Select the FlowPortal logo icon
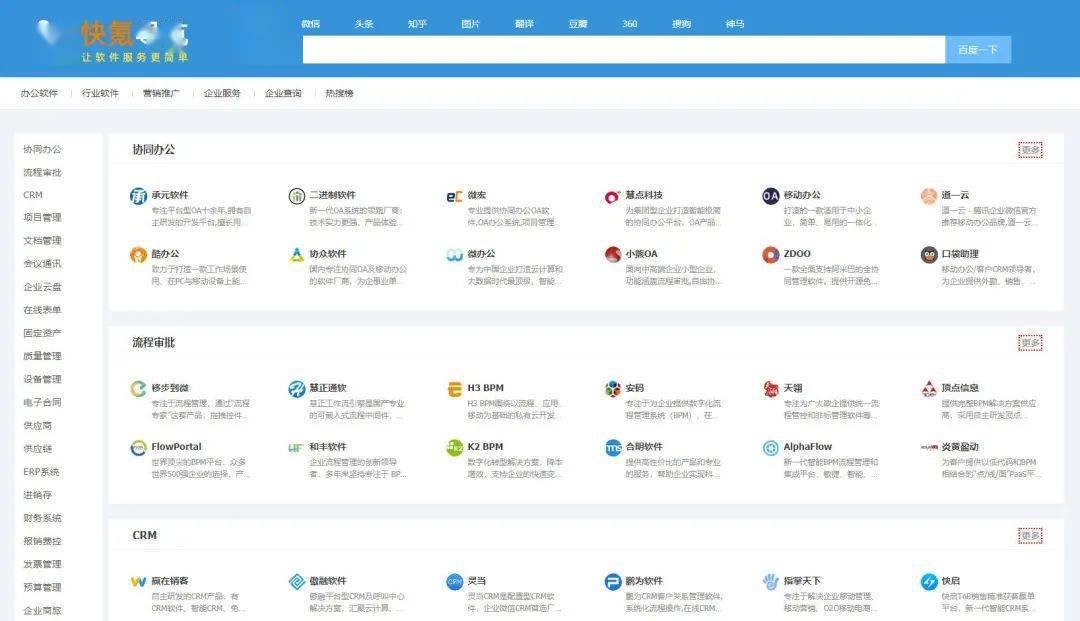 138,448
